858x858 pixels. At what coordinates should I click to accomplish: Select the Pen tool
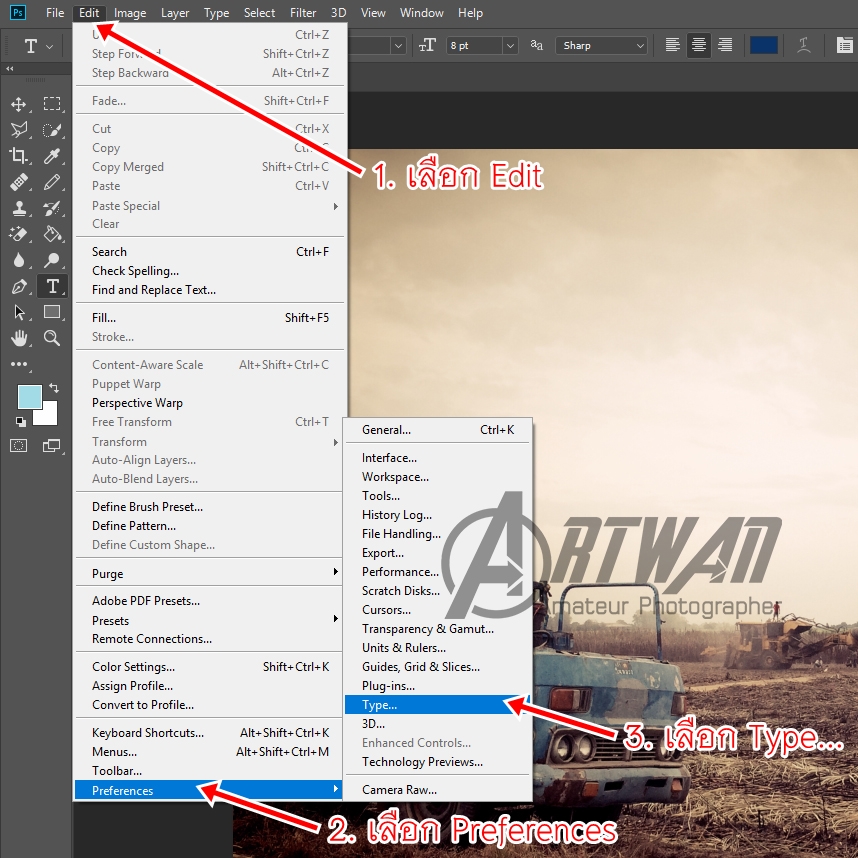click(x=19, y=286)
